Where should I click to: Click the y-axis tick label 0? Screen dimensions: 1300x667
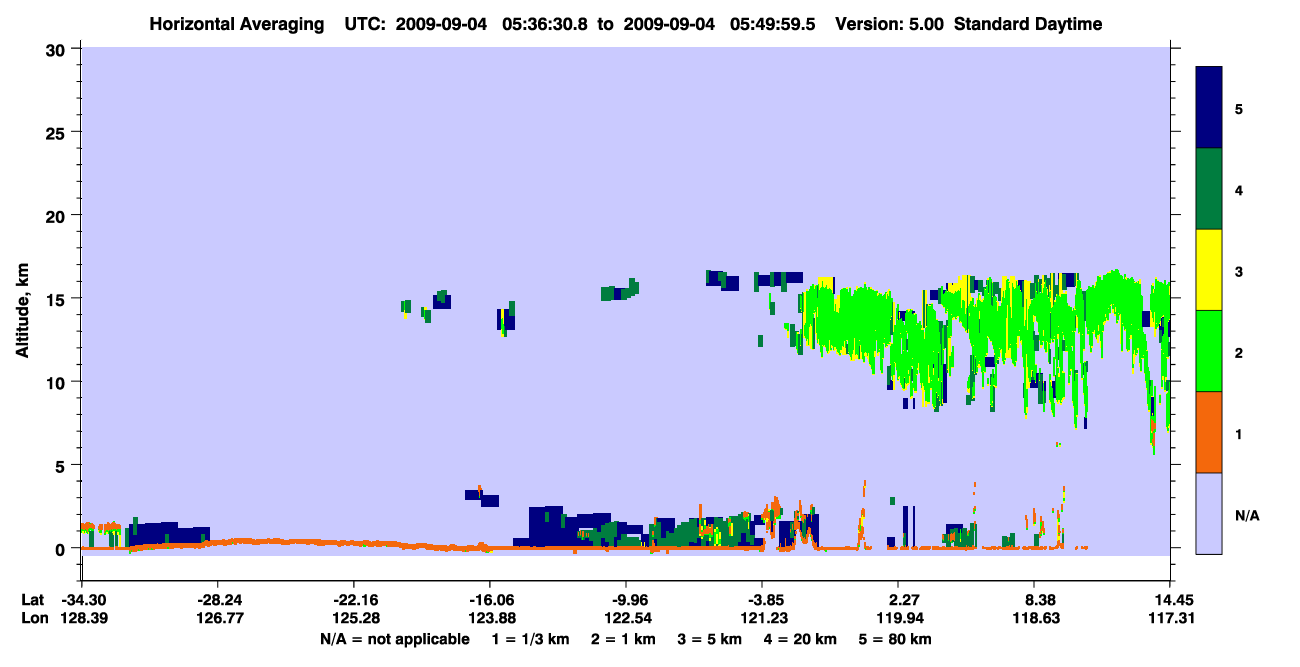tap(63, 549)
